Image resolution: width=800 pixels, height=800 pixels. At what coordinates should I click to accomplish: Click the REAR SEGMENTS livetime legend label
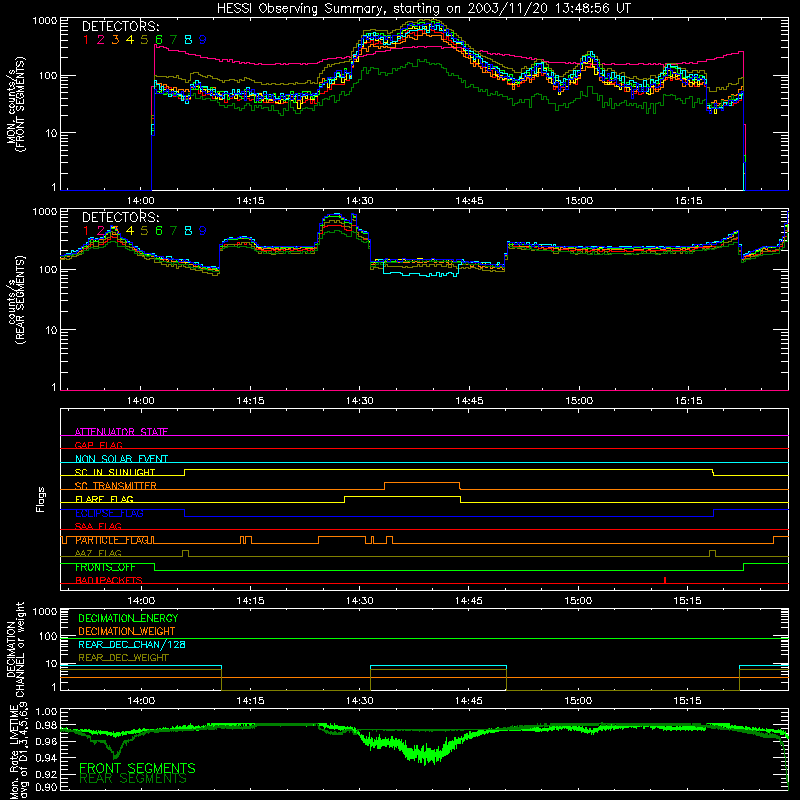coord(133,779)
